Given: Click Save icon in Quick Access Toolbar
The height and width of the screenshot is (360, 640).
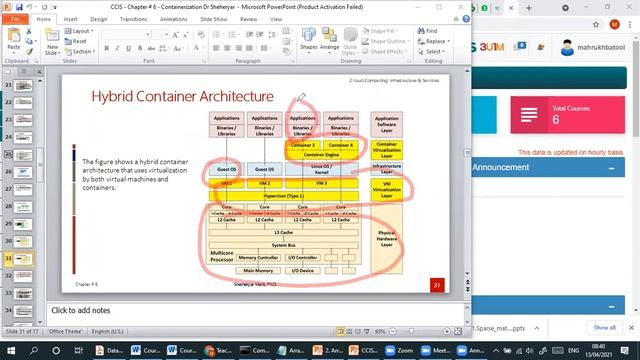Looking at the screenshot, I should pos(19,7).
